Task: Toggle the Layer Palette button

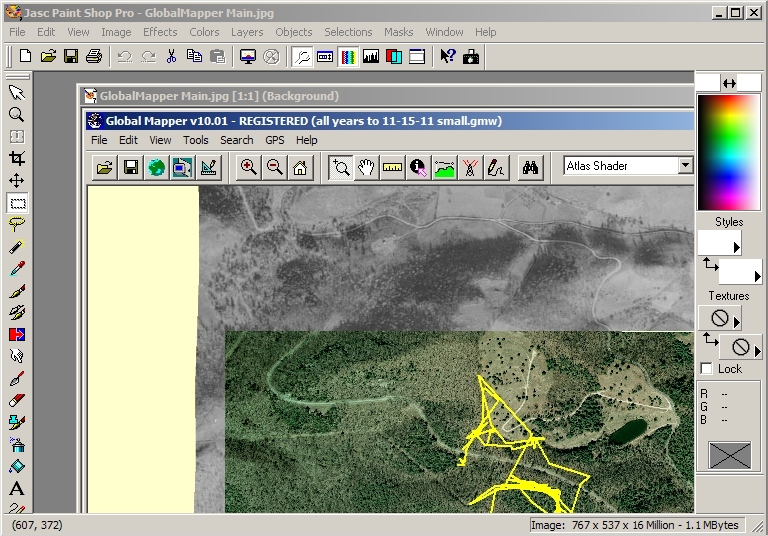Action: click(x=394, y=56)
